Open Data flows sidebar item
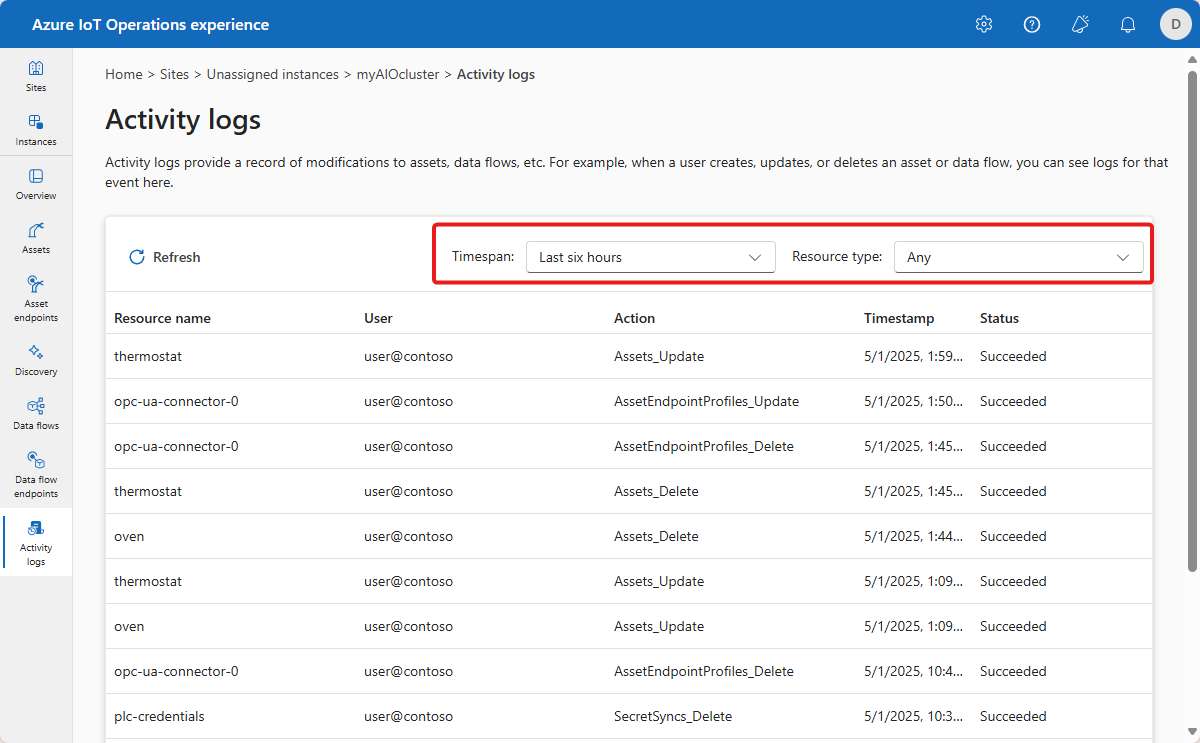 tap(36, 414)
